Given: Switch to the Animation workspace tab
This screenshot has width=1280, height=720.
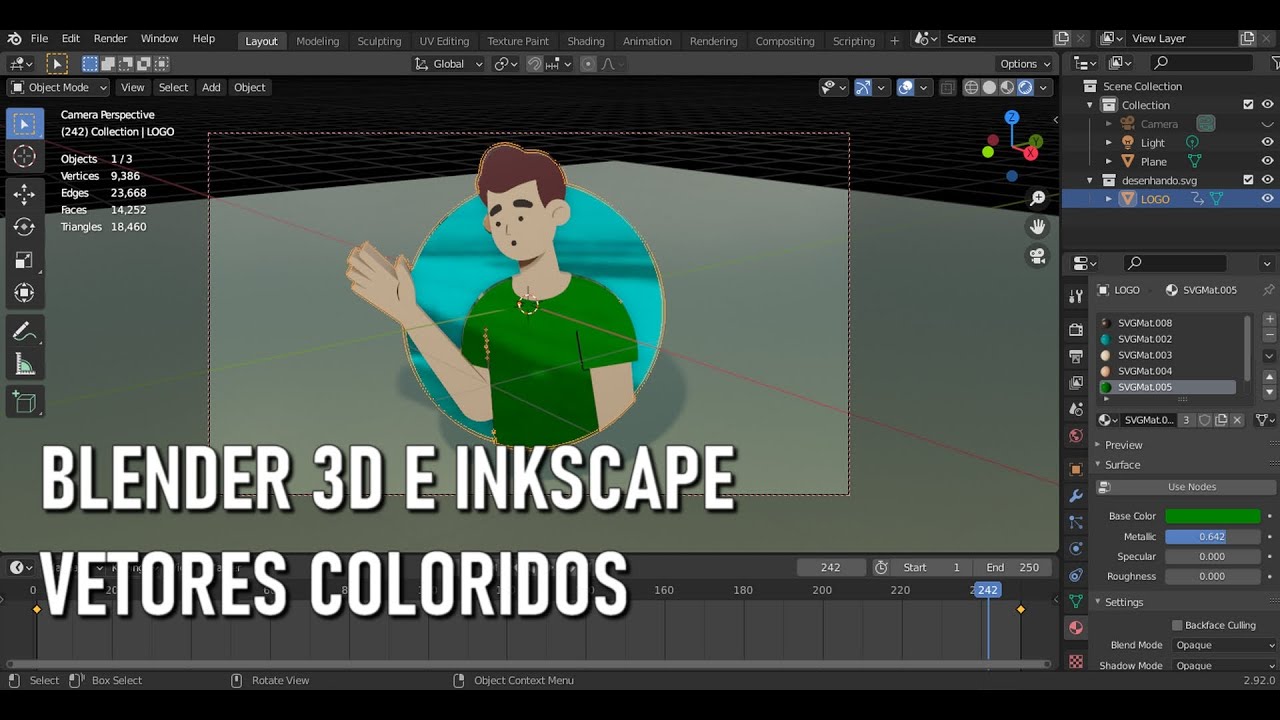Looking at the screenshot, I should point(647,41).
